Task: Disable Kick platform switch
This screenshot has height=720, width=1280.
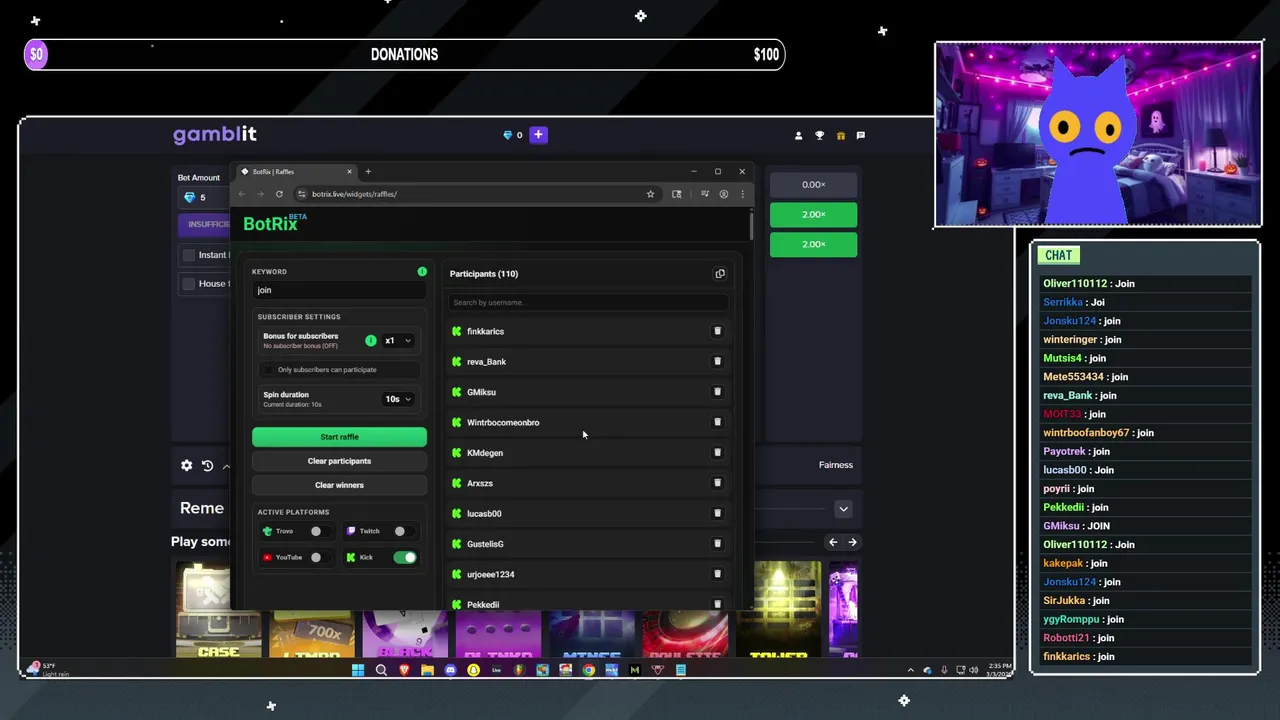Action: coord(404,557)
